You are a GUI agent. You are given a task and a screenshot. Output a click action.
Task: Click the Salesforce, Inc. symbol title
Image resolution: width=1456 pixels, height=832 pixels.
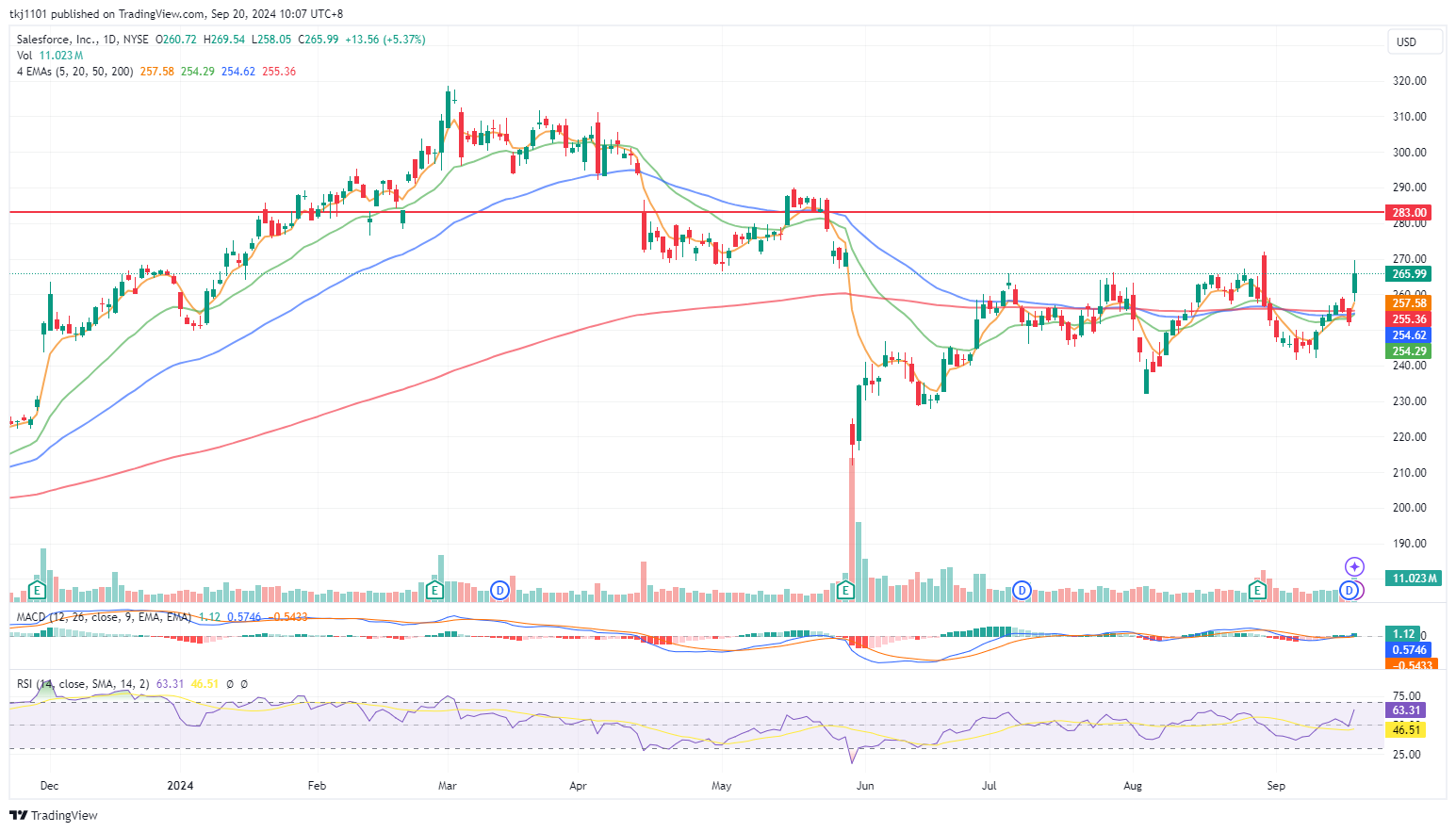pyautogui.click(x=56, y=40)
